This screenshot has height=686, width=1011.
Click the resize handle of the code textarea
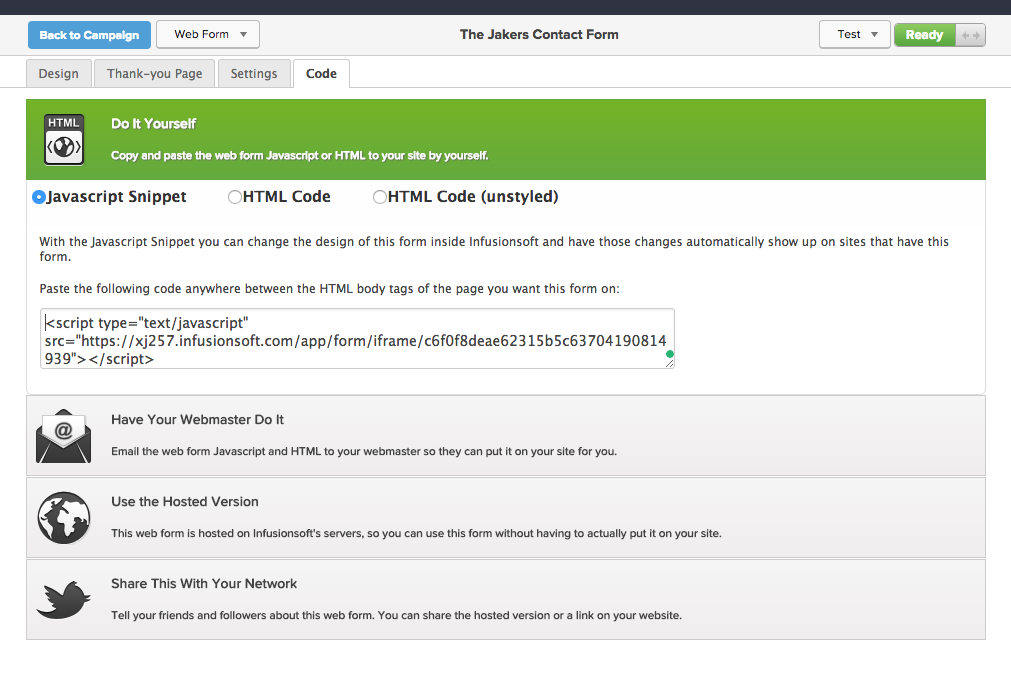[x=669, y=364]
